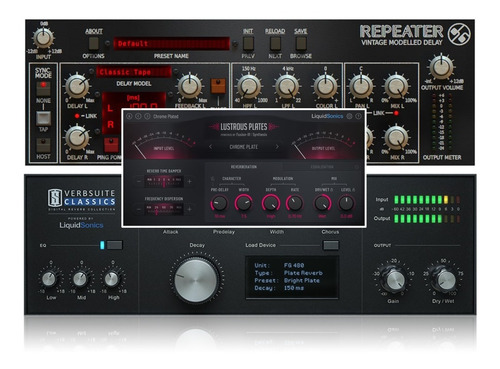Decrease Reverb Time Damper with minus button
This screenshot has width=500, height=369.
click(x=139, y=182)
